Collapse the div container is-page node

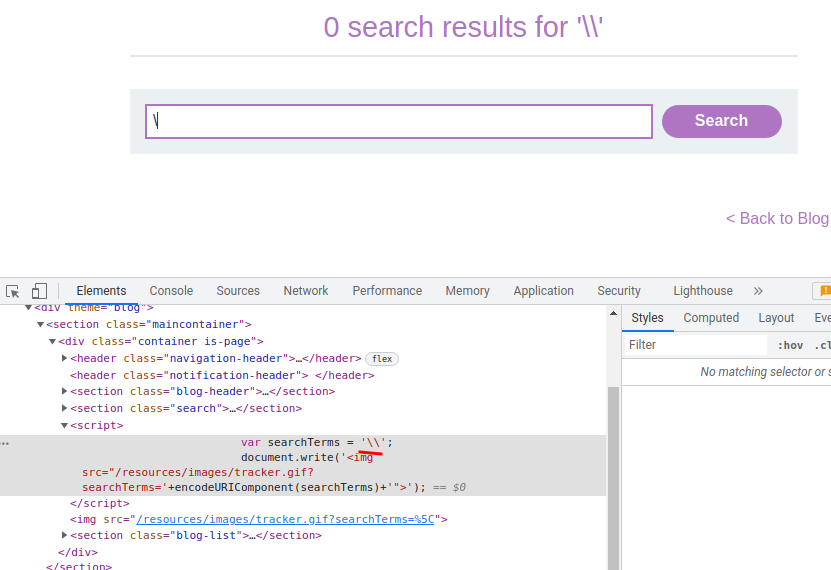(52, 341)
